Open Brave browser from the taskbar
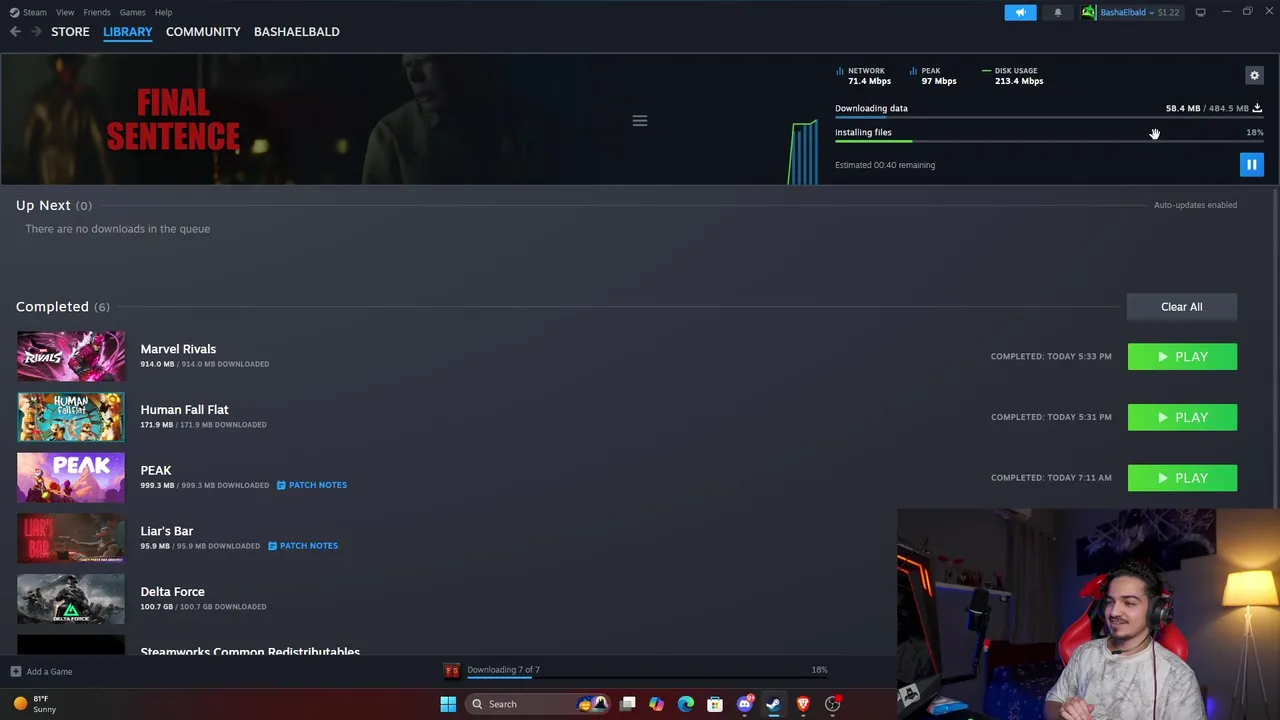The width and height of the screenshot is (1280, 720). [802, 704]
